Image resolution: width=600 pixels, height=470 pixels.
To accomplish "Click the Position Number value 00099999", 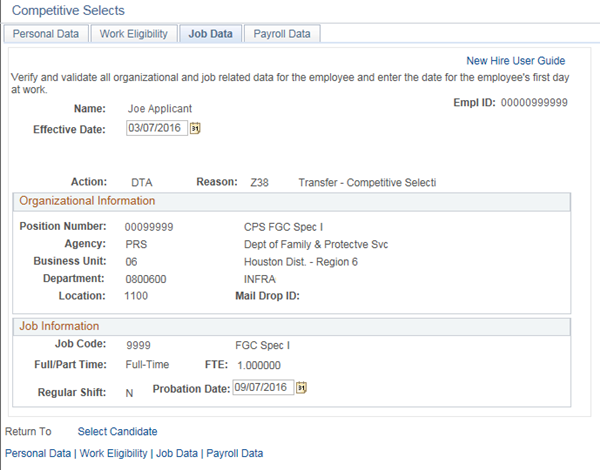I will point(149,227).
